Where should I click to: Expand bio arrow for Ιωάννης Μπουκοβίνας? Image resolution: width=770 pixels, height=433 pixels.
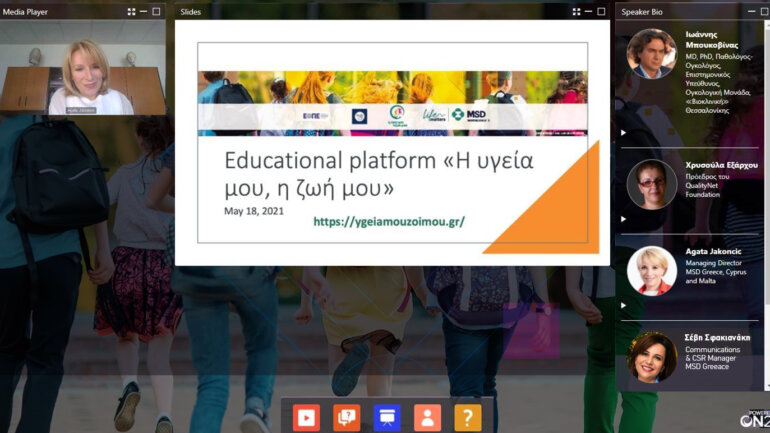623,132
